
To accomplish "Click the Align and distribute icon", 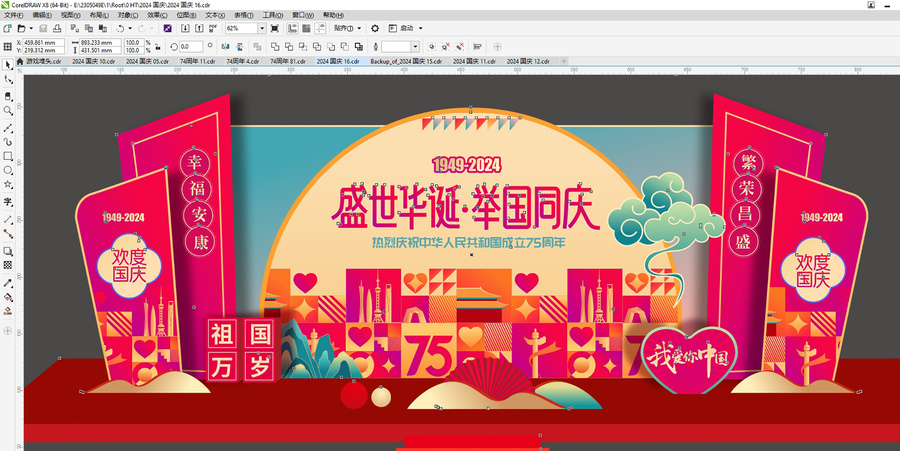I will click(477, 46).
